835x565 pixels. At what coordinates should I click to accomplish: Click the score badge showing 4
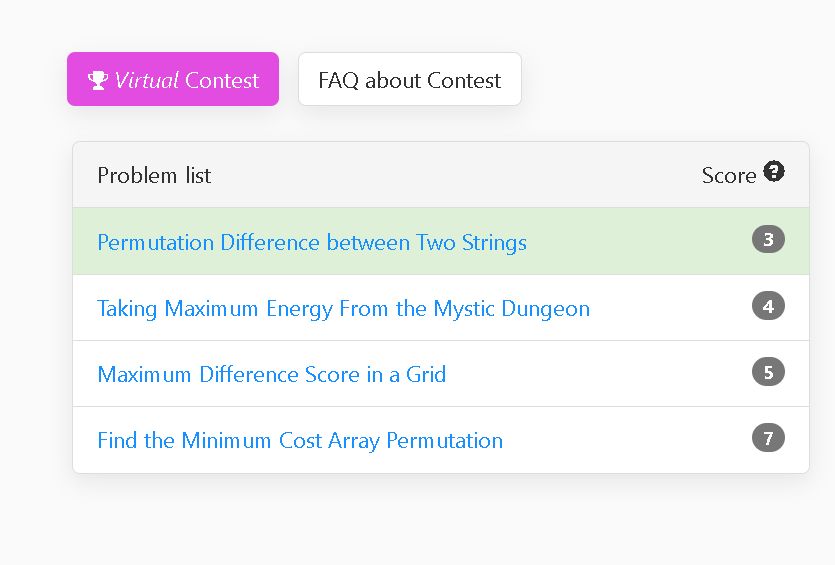click(x=768, y=306)
